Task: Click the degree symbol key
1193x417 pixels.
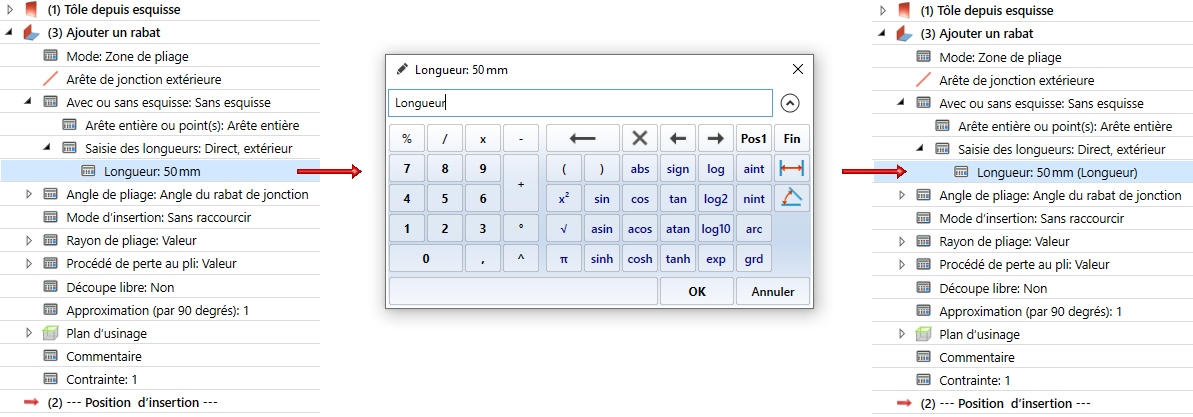Action: click(521, 228)
